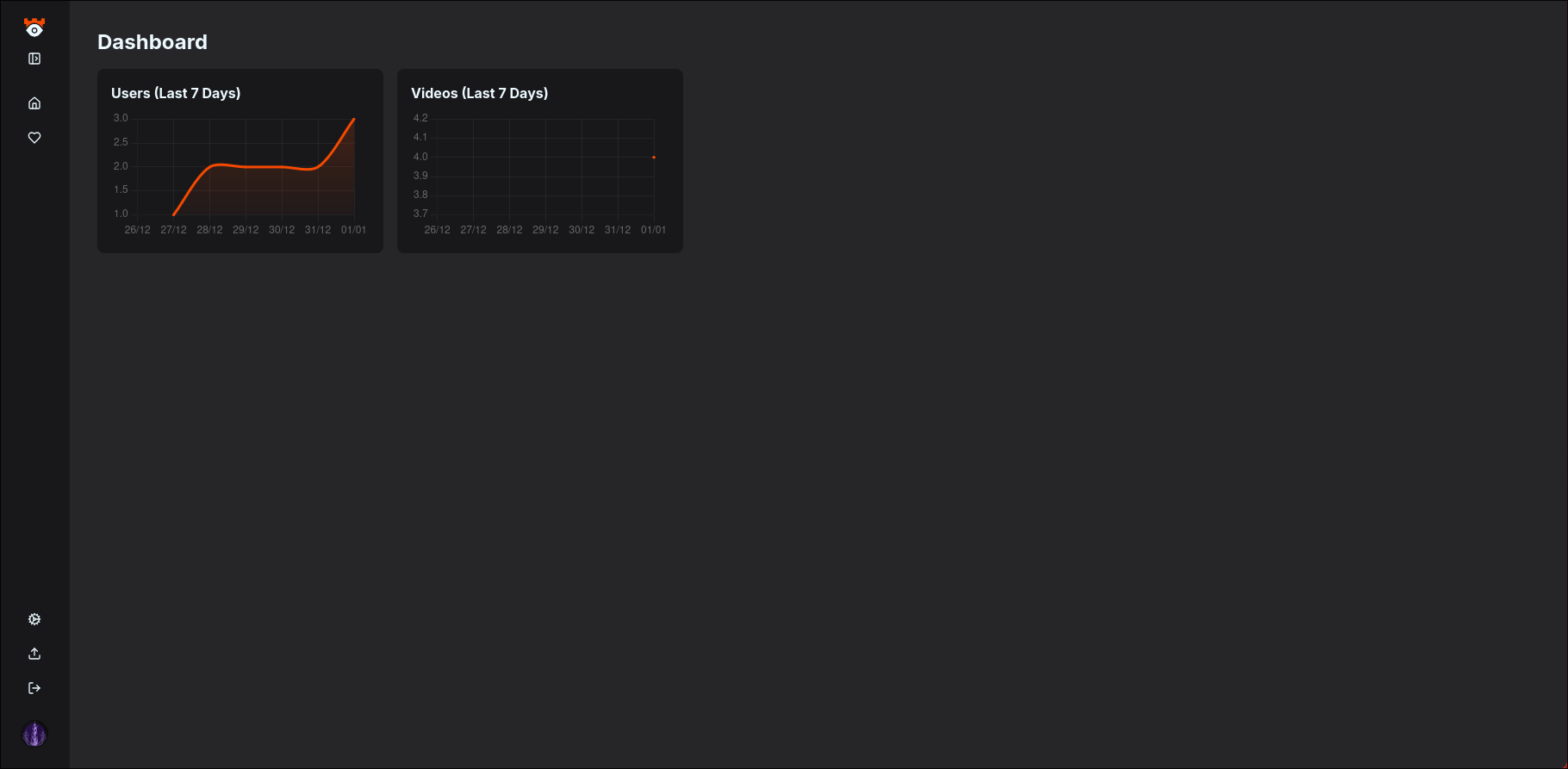Viewport: 1568px width, 769px height.
Task: Go to Home via the house icon
Action: tap(34, 103)
